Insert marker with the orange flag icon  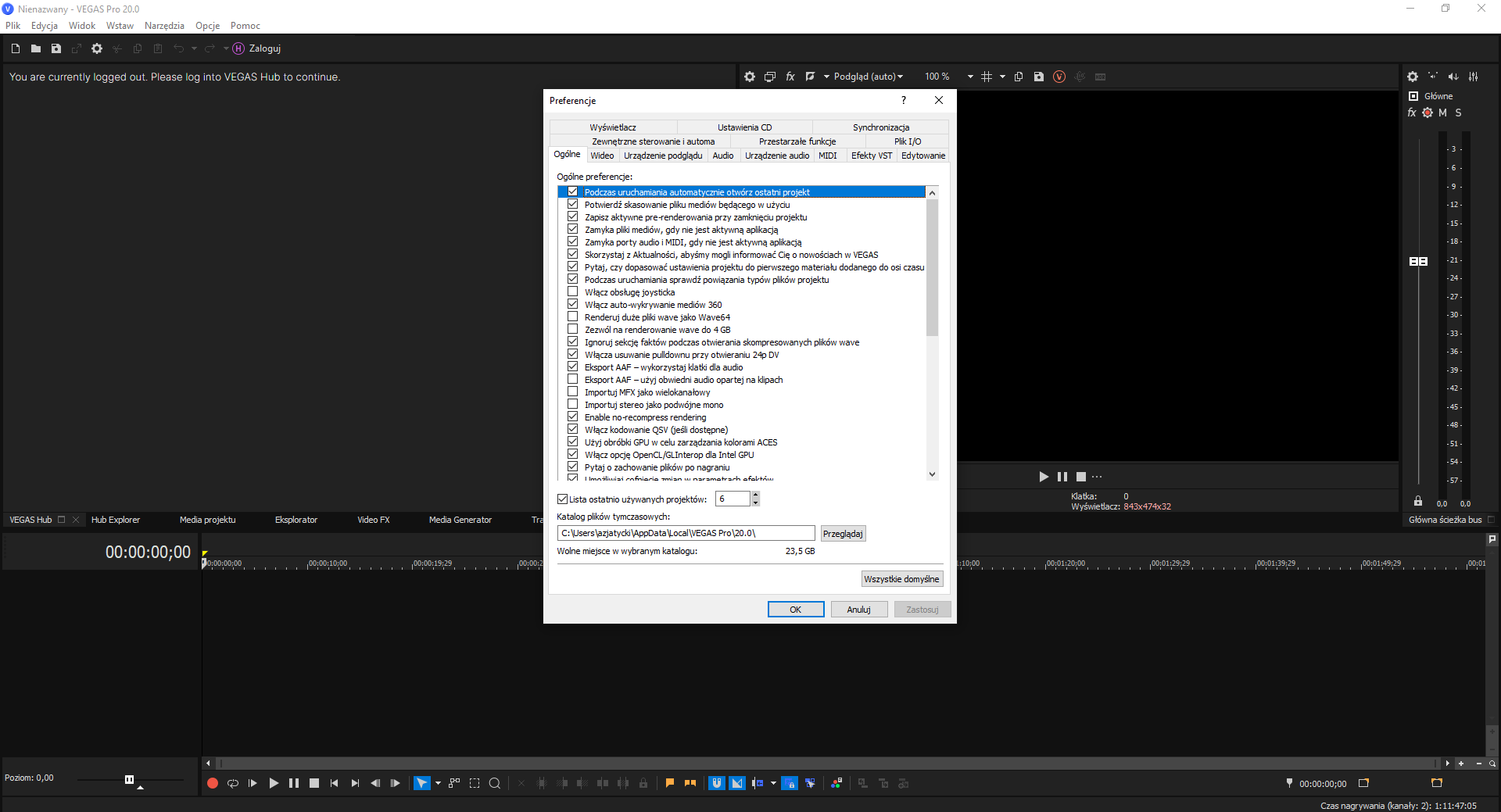[x=670, y=783]
